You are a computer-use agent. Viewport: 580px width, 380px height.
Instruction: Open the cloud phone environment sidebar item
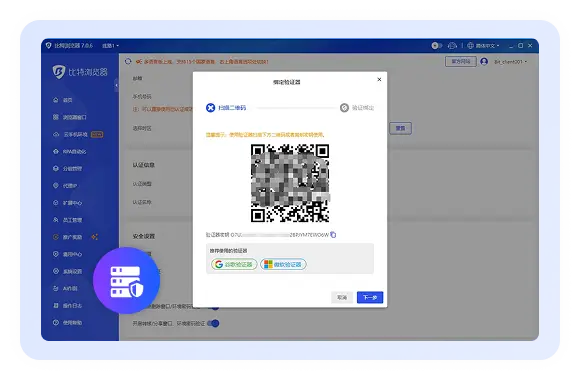pyautogui.click(x=78, y=134)
